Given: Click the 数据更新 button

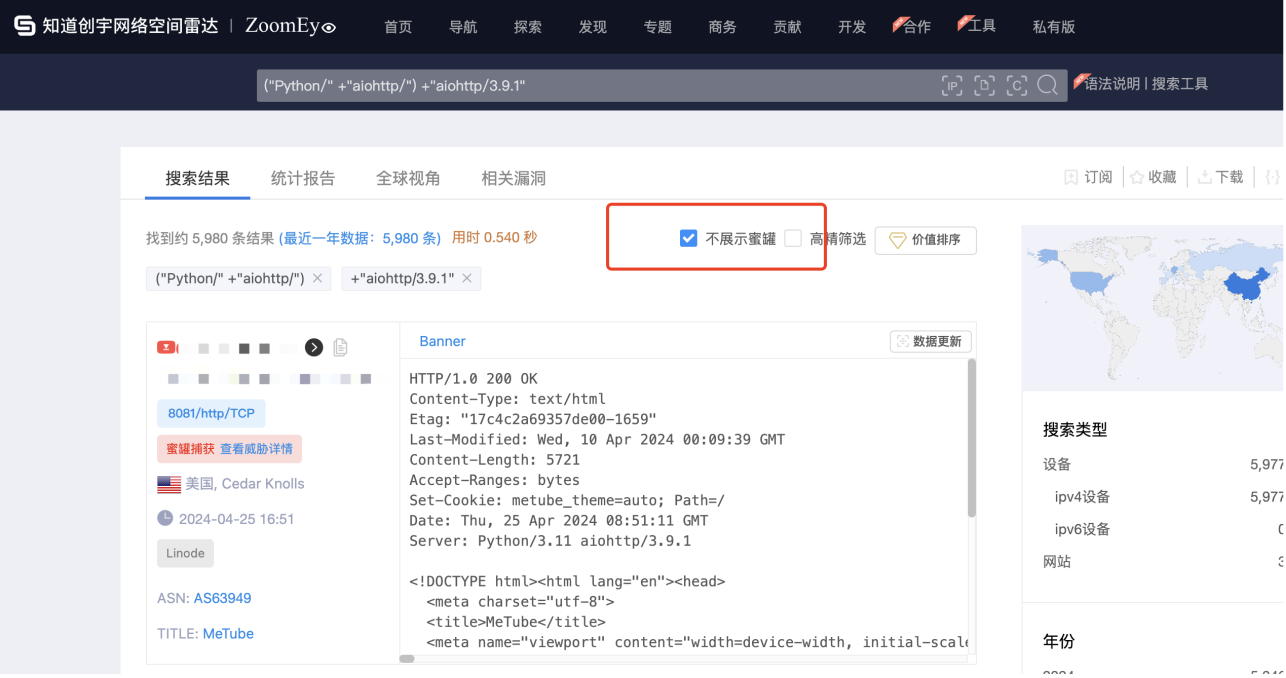Looking at the screenshot, I should coord(931,341).
